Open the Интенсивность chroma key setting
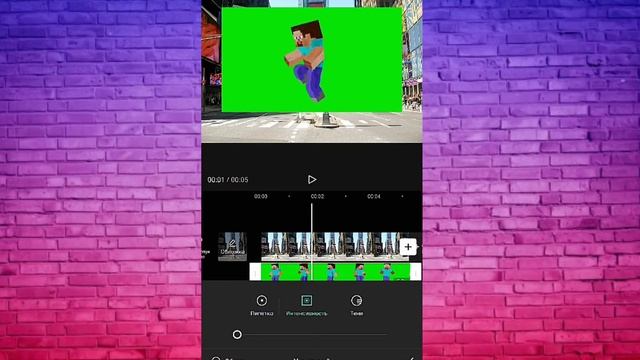 point(307,305)
